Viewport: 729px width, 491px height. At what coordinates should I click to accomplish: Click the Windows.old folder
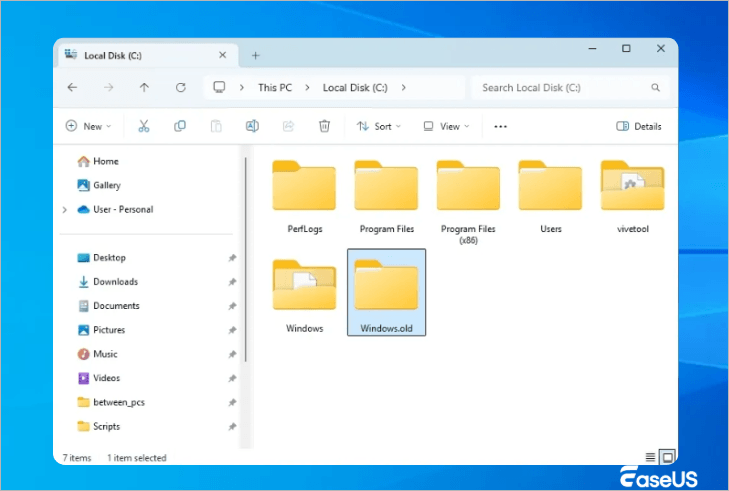[x=386, y=292]
